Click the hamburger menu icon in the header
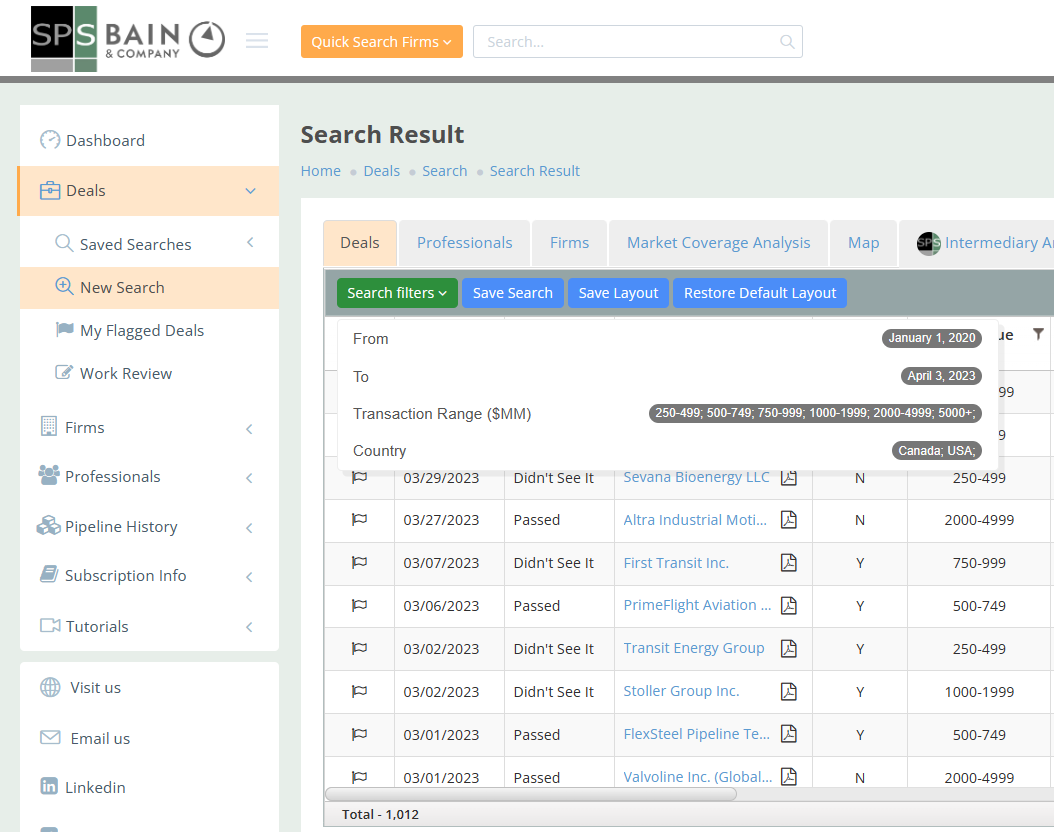The image size is (1054, 832). (257, 41)
